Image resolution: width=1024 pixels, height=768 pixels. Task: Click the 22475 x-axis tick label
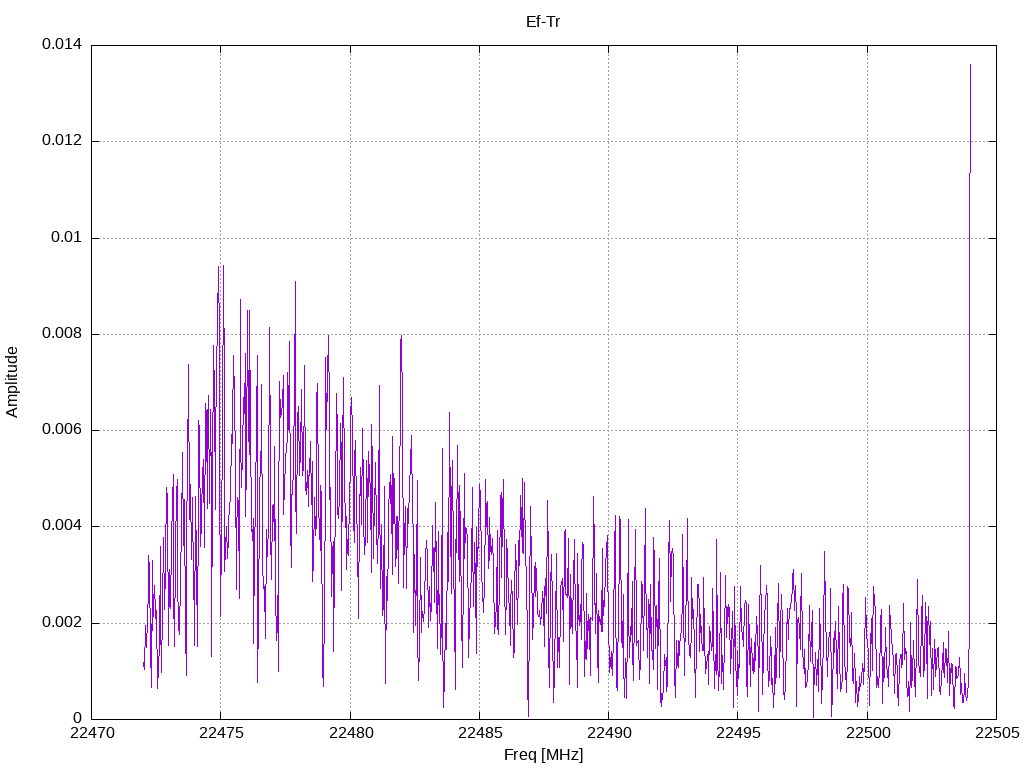(221, 733)
